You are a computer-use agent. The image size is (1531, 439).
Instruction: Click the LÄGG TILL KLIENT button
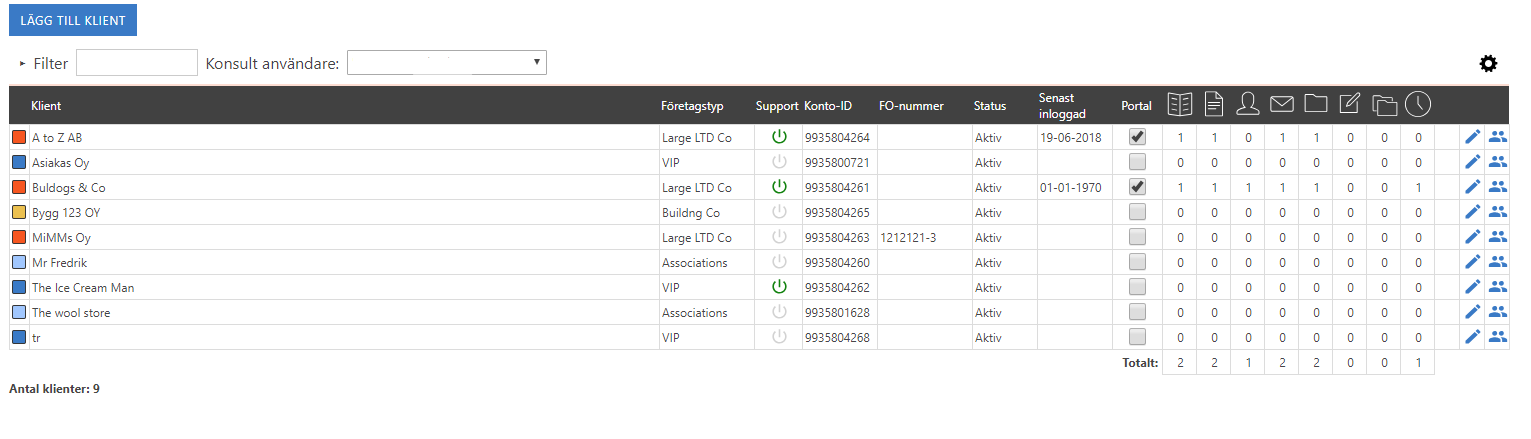click(72, 20)
